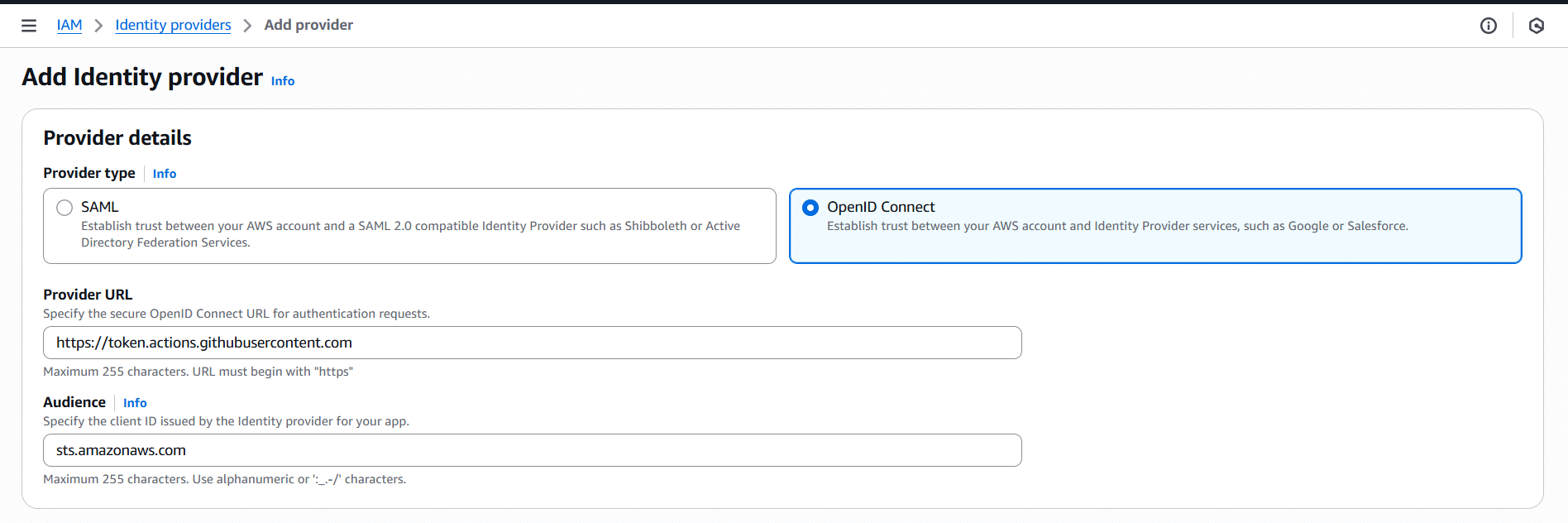Click the hexagon settings icon top right

(x=1536, y=26)
